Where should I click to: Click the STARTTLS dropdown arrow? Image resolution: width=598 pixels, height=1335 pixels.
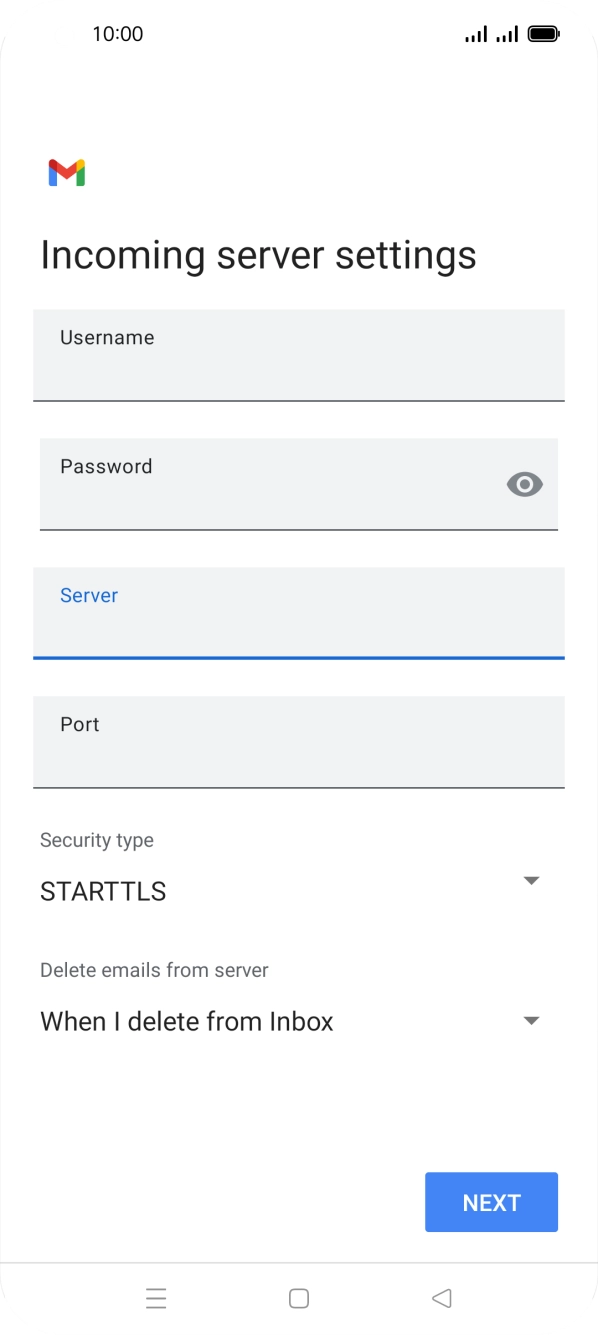(531, 880)
